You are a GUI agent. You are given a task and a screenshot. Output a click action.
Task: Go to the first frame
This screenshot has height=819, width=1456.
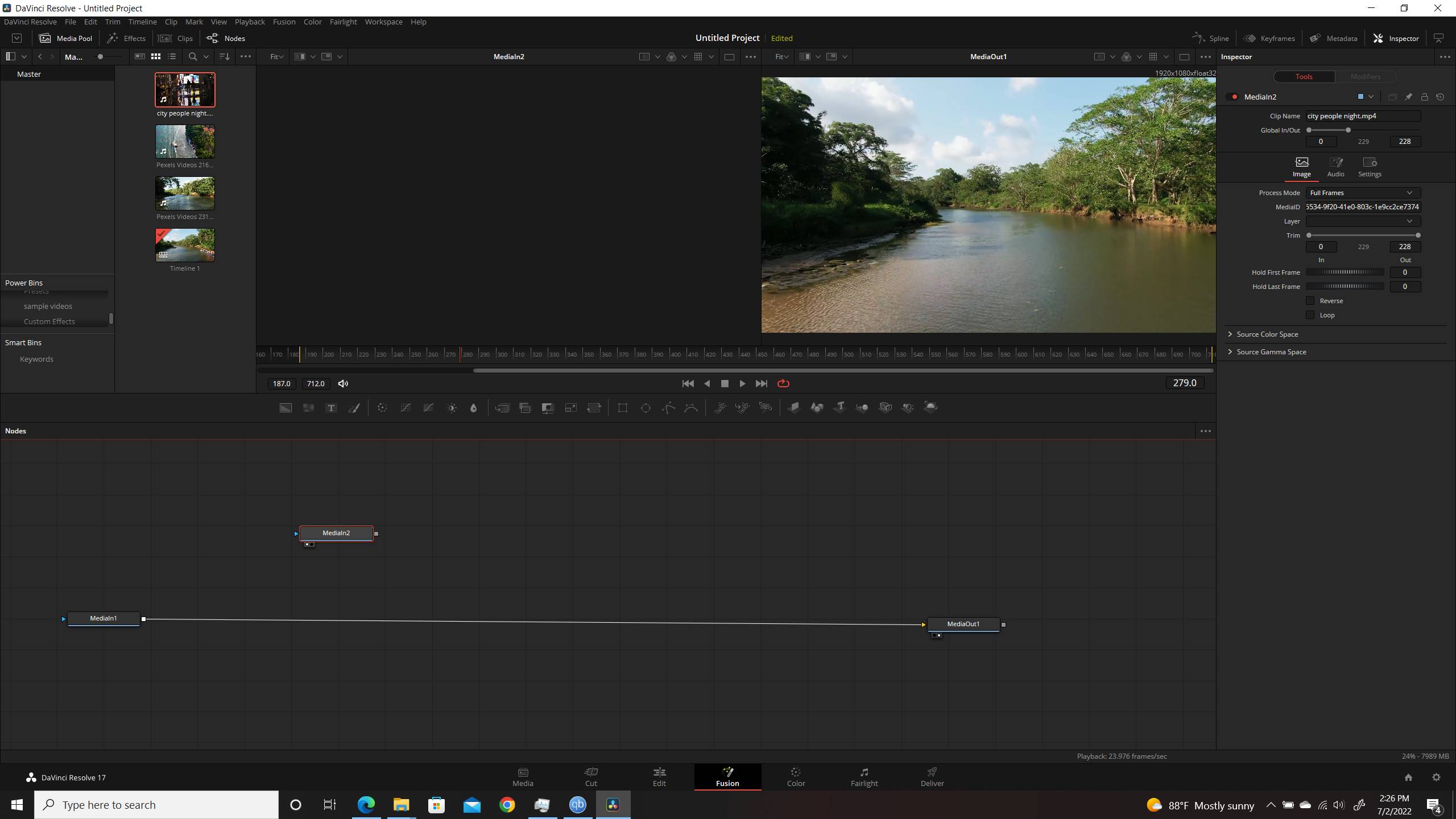coord(688,384)
